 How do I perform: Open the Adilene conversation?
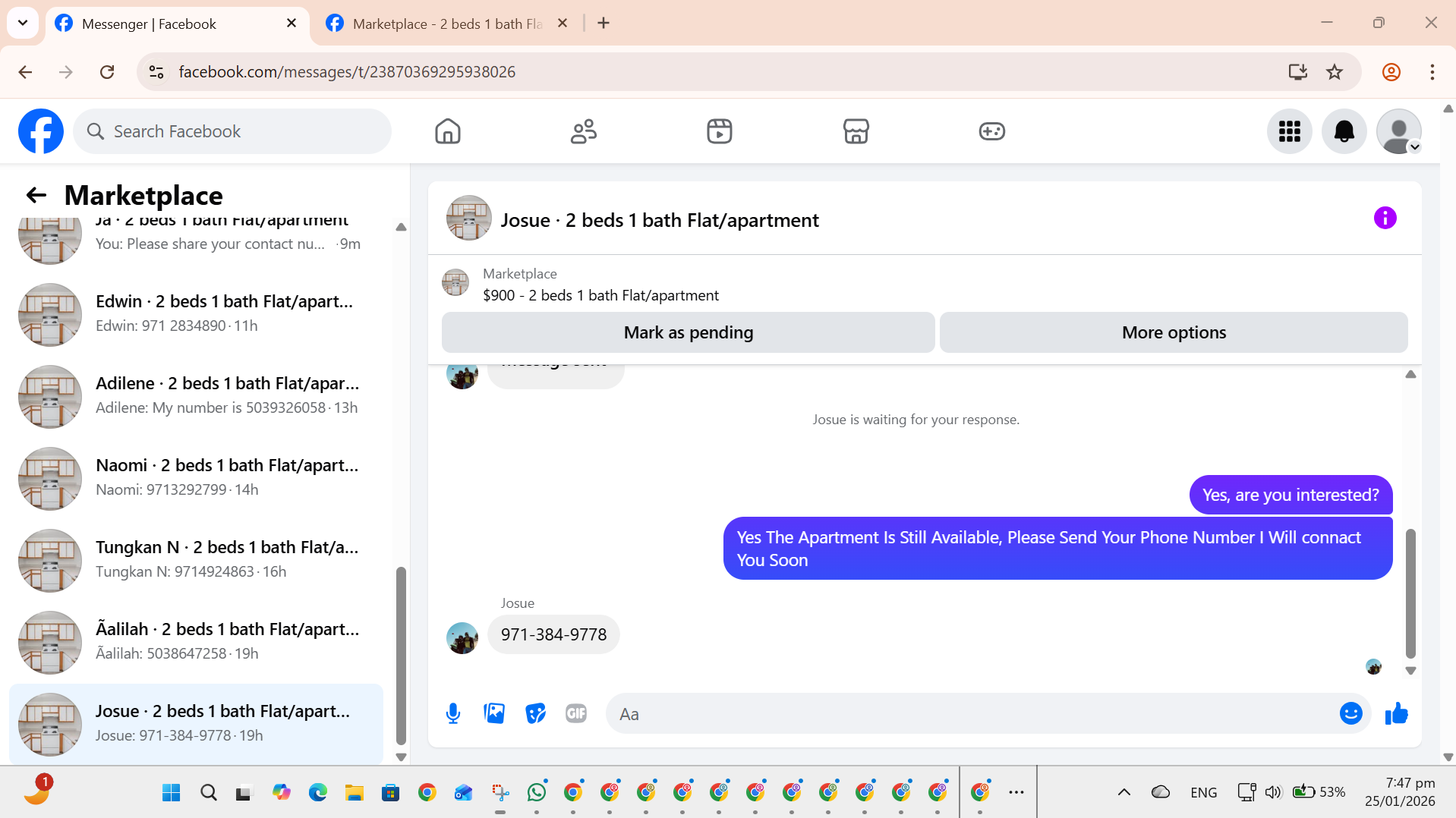(x=196, y=396)
